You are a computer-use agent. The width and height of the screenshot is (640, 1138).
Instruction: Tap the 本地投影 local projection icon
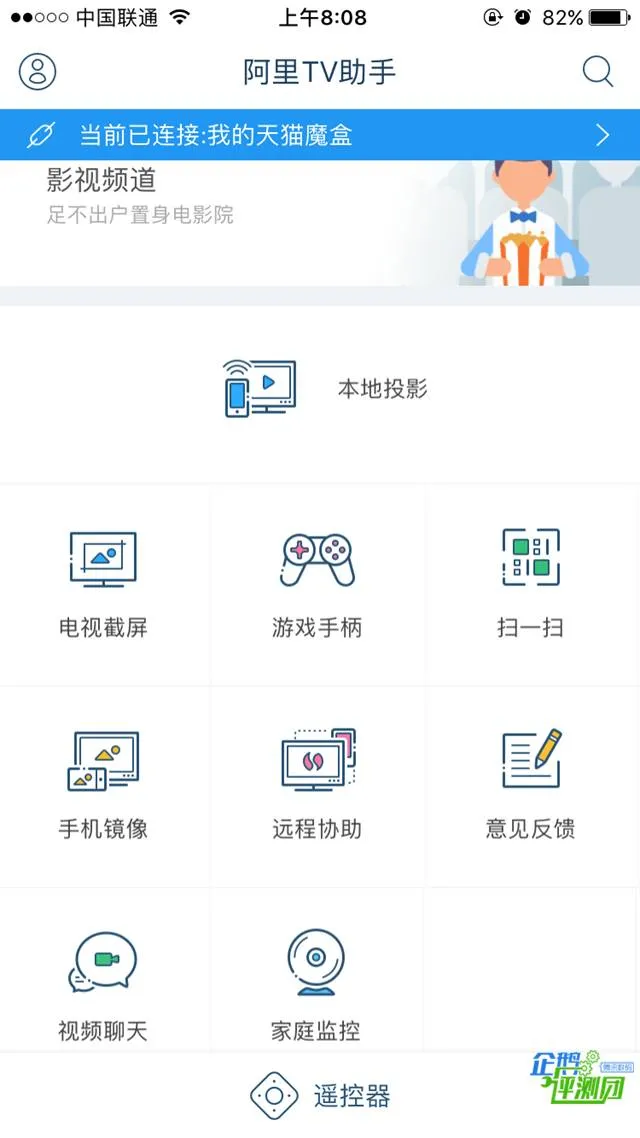point(259,388)
